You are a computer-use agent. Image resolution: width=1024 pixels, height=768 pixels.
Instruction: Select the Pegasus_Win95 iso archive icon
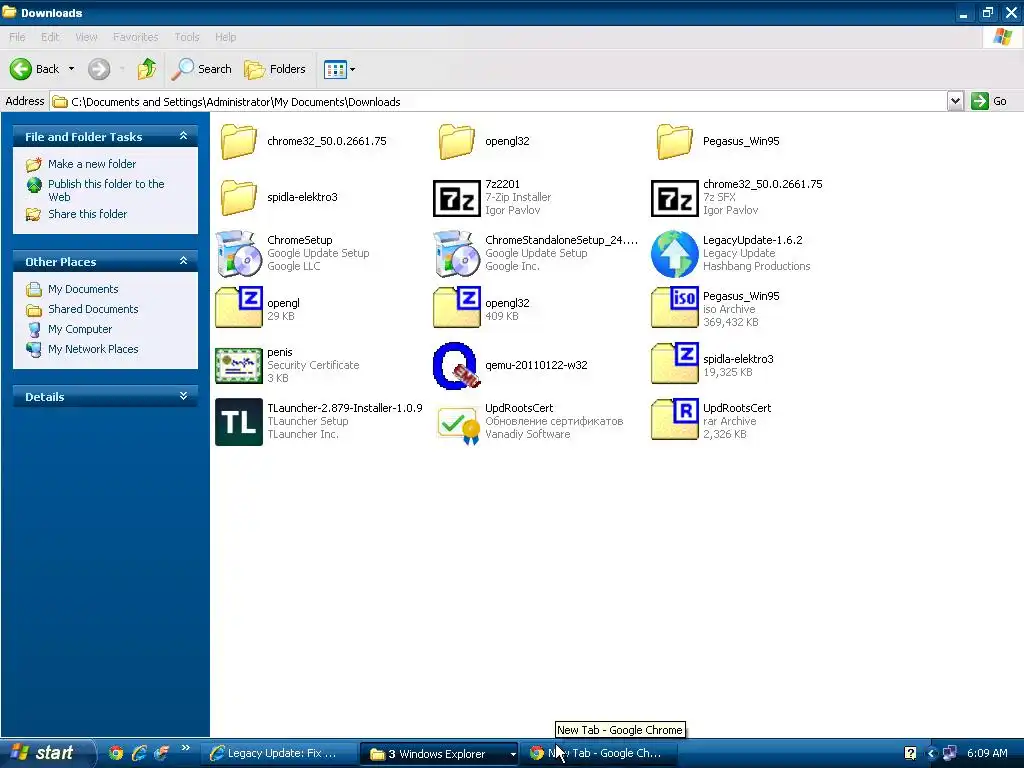pyautogui.click(x=675, y=306)
